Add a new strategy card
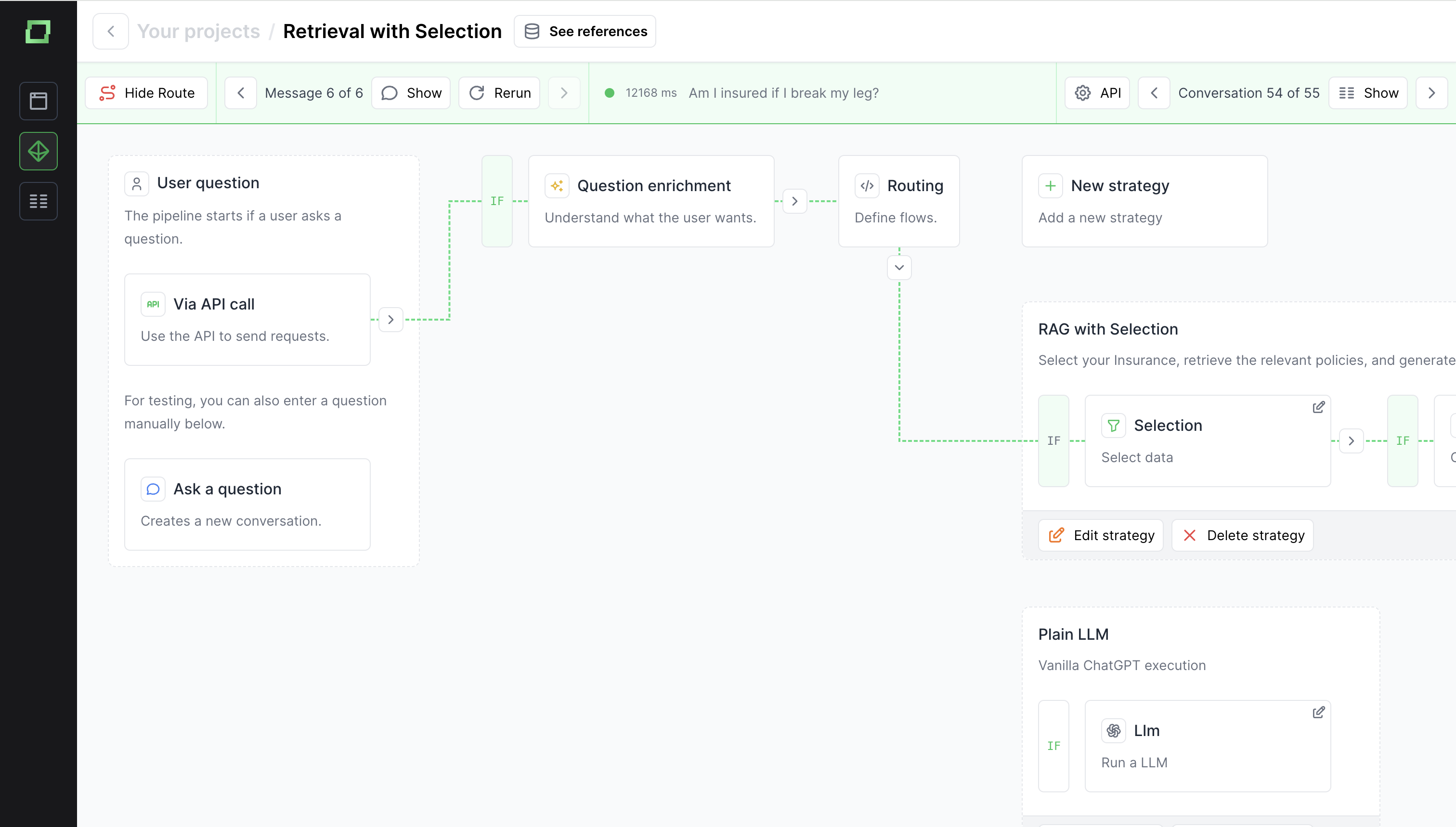Screen dimensions: 1456x827 [x=1144, y=201]
